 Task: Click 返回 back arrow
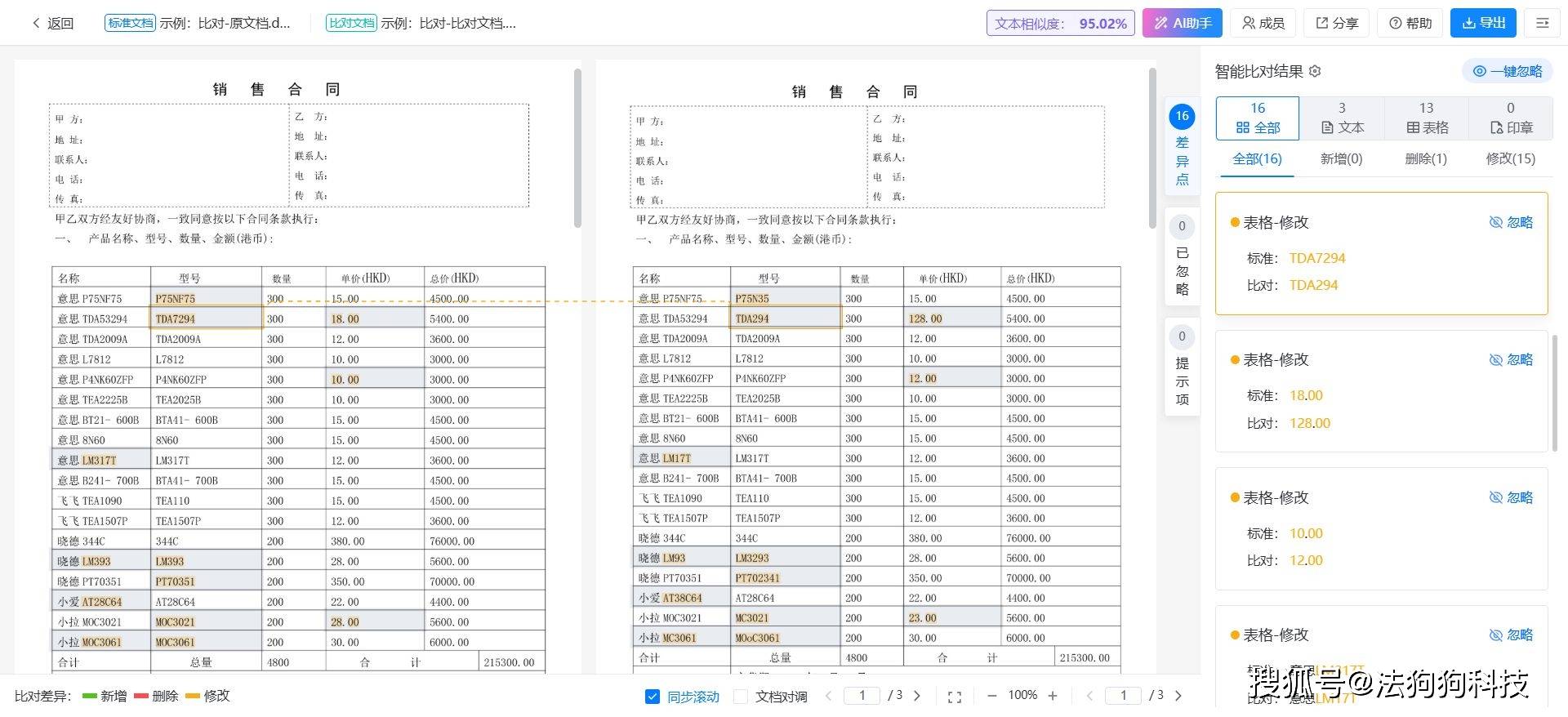tap(52, 24)
